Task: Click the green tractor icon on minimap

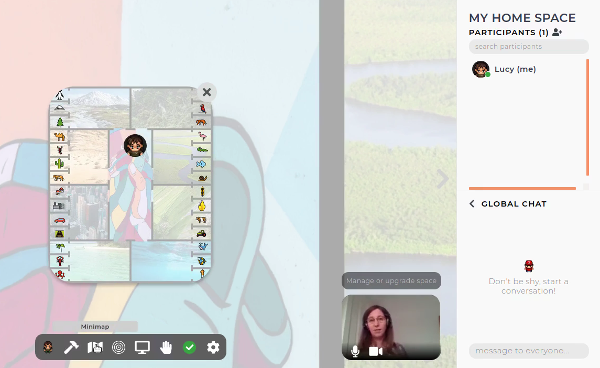Action: click(x=202, y=233)
